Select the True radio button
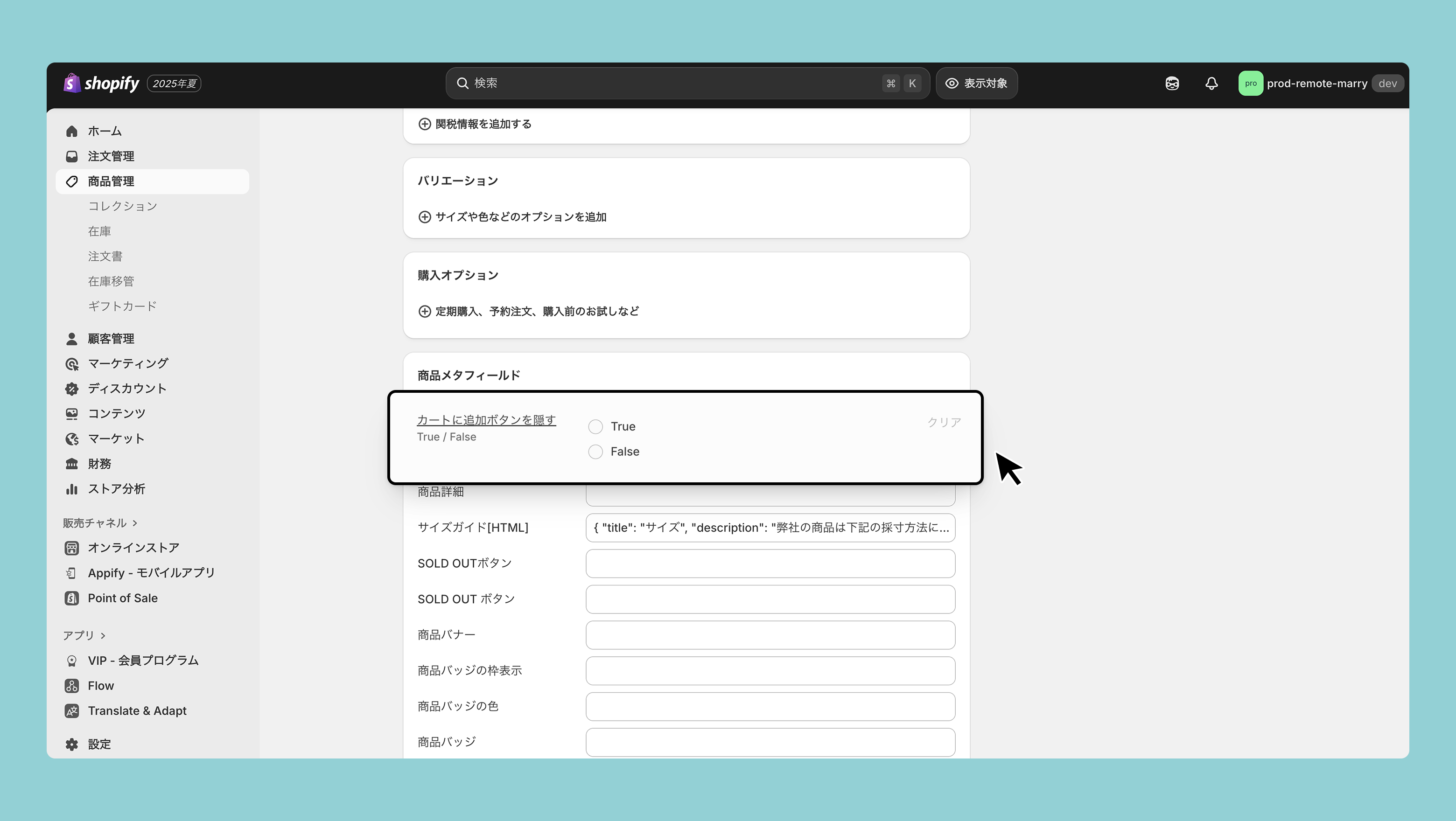This screenshot has width=1456, height=821. point(595,427)
